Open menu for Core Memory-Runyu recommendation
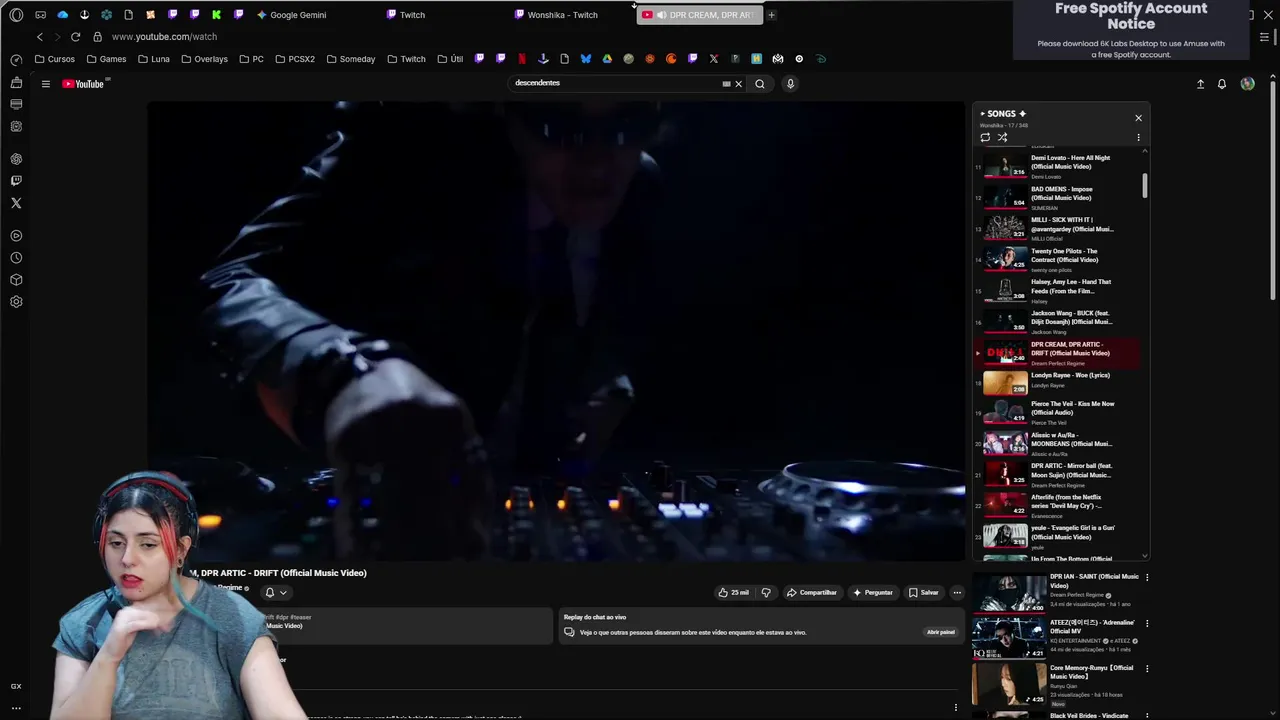This screenshot has width=1280, height=720. pos(1147,669)
